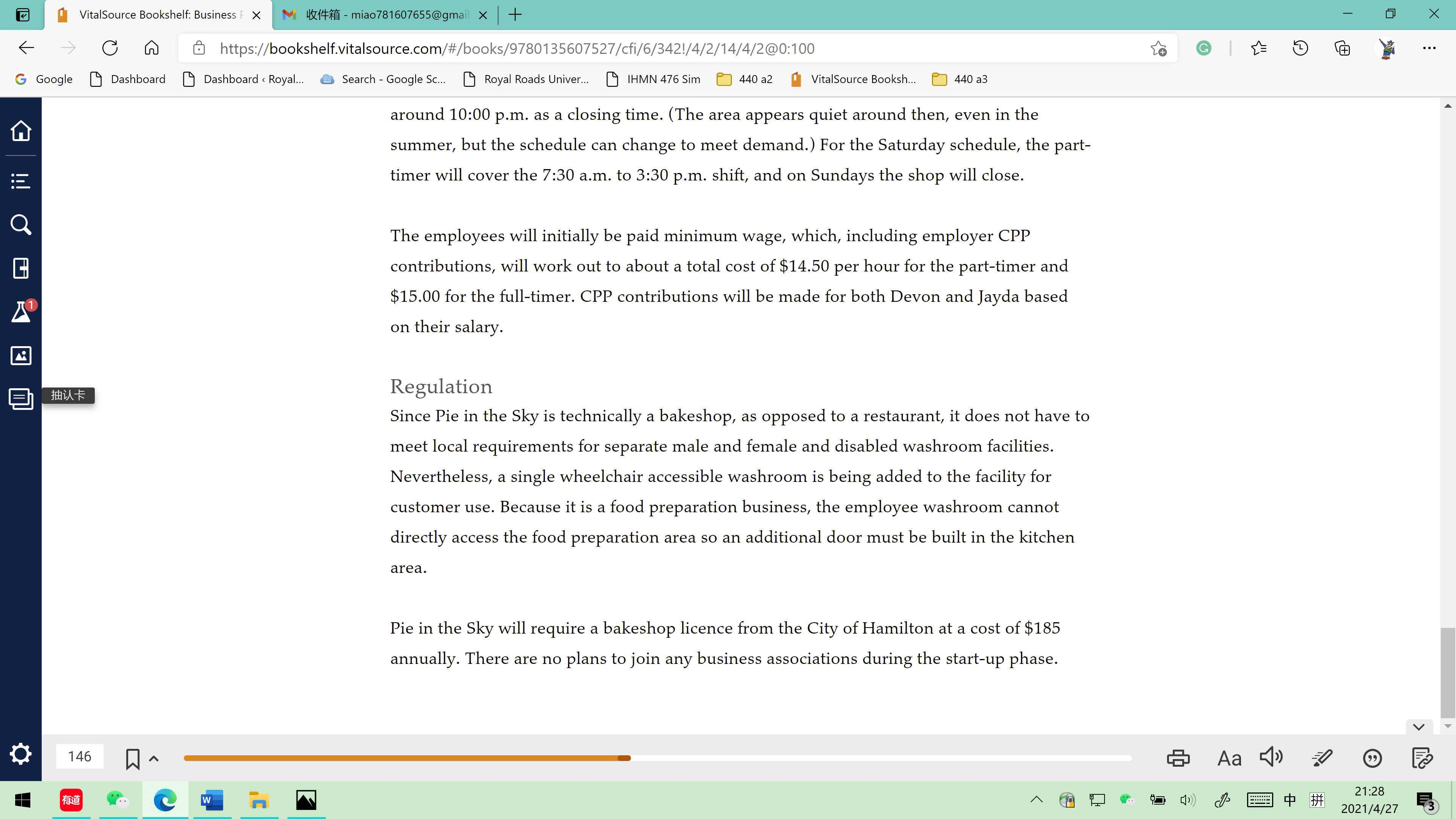Screen dimensions: 1456x819
Task: Add this page to favorites star
Action: coord(1158,49)
